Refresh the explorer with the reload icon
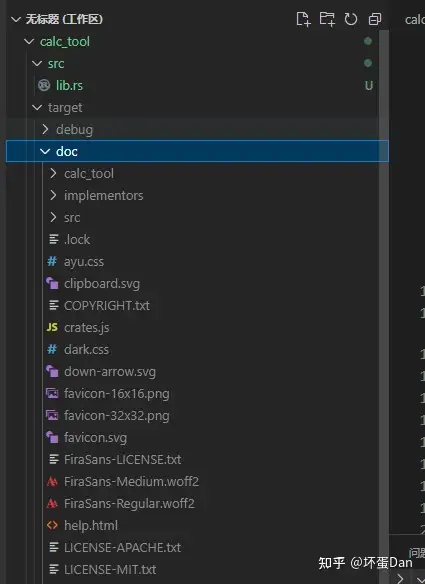 [351, 19]
